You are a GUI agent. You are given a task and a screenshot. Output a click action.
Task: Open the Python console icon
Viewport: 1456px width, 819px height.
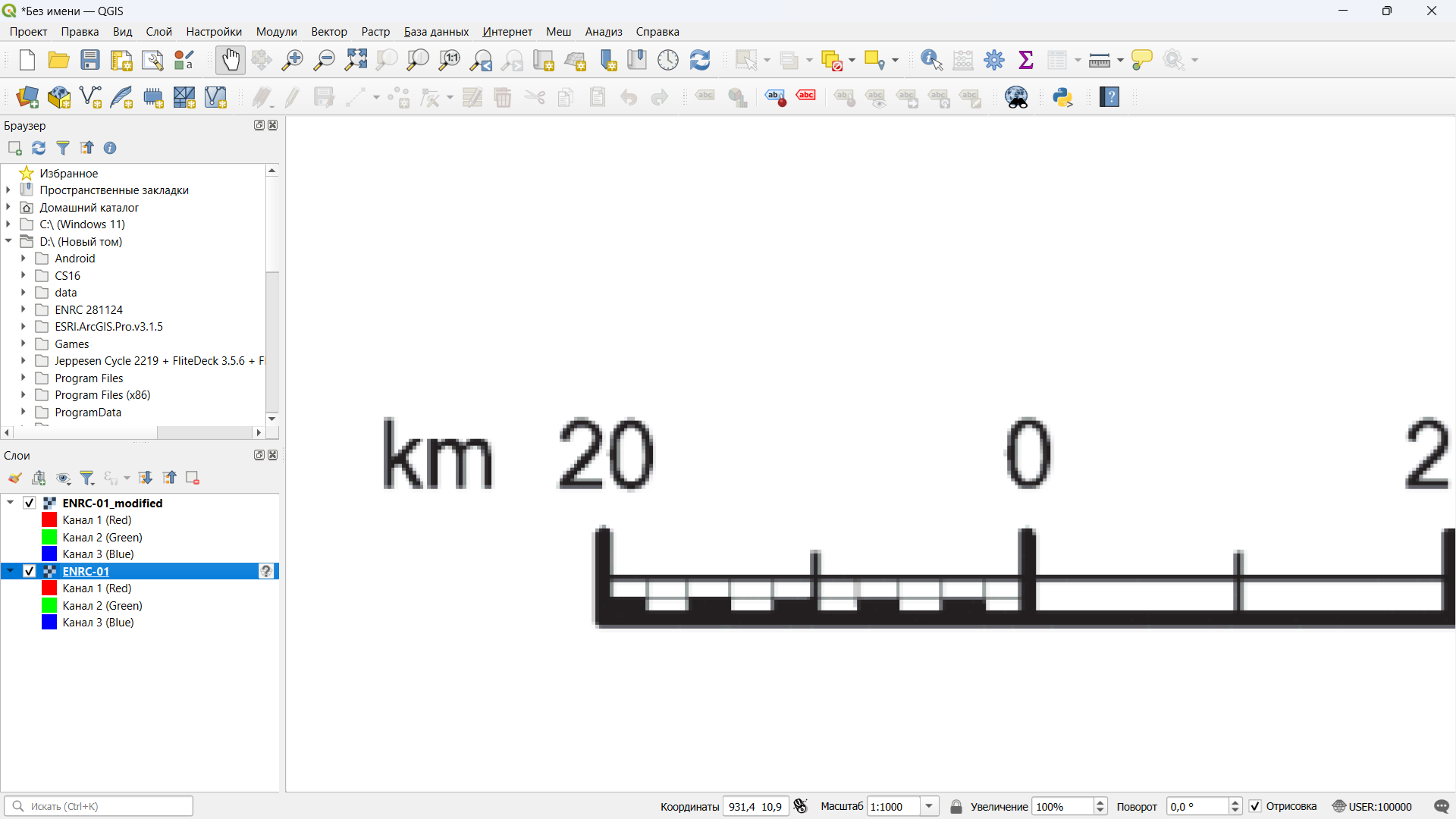[x=1062, y=97]
